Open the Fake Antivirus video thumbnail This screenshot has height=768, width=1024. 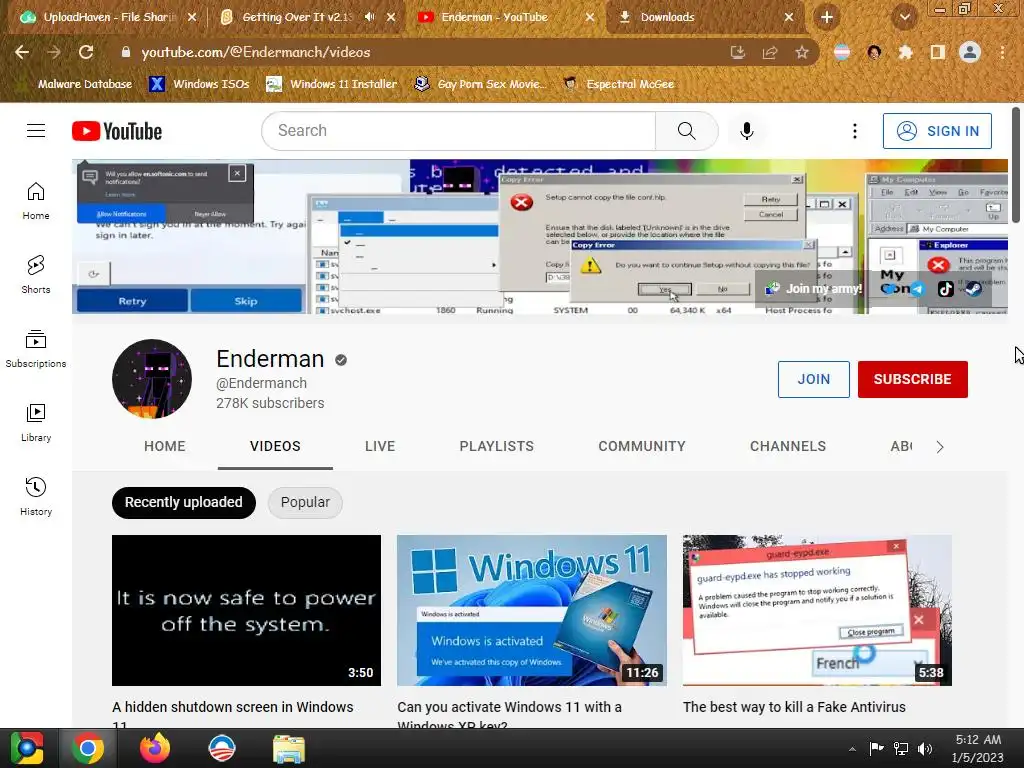(x=817, y=611)
